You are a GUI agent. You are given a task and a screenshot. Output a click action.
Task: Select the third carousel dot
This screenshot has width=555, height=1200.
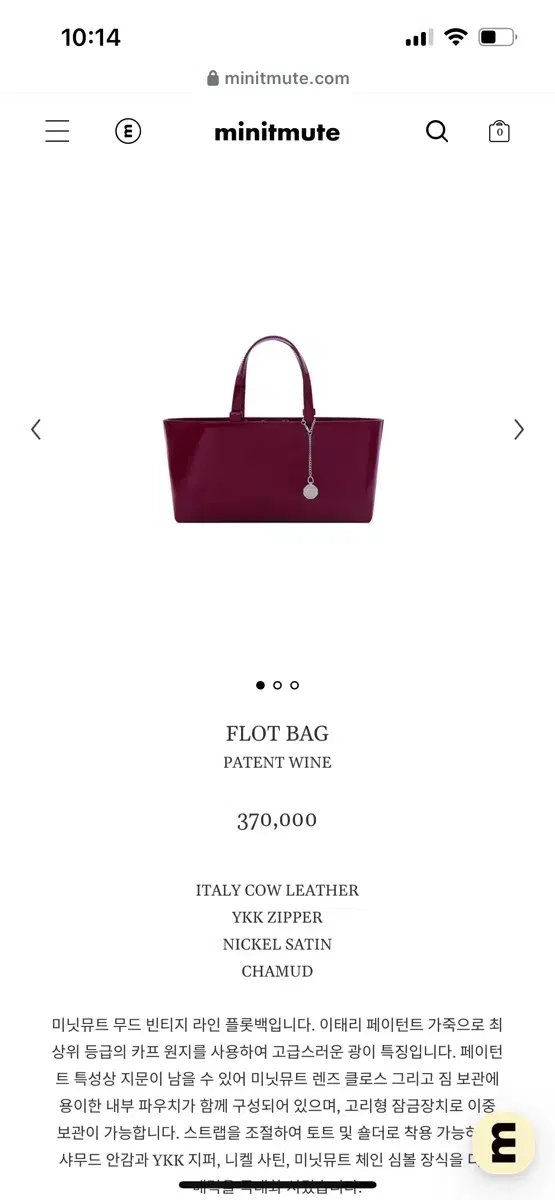pyautogui.click(x=294, y=685)
